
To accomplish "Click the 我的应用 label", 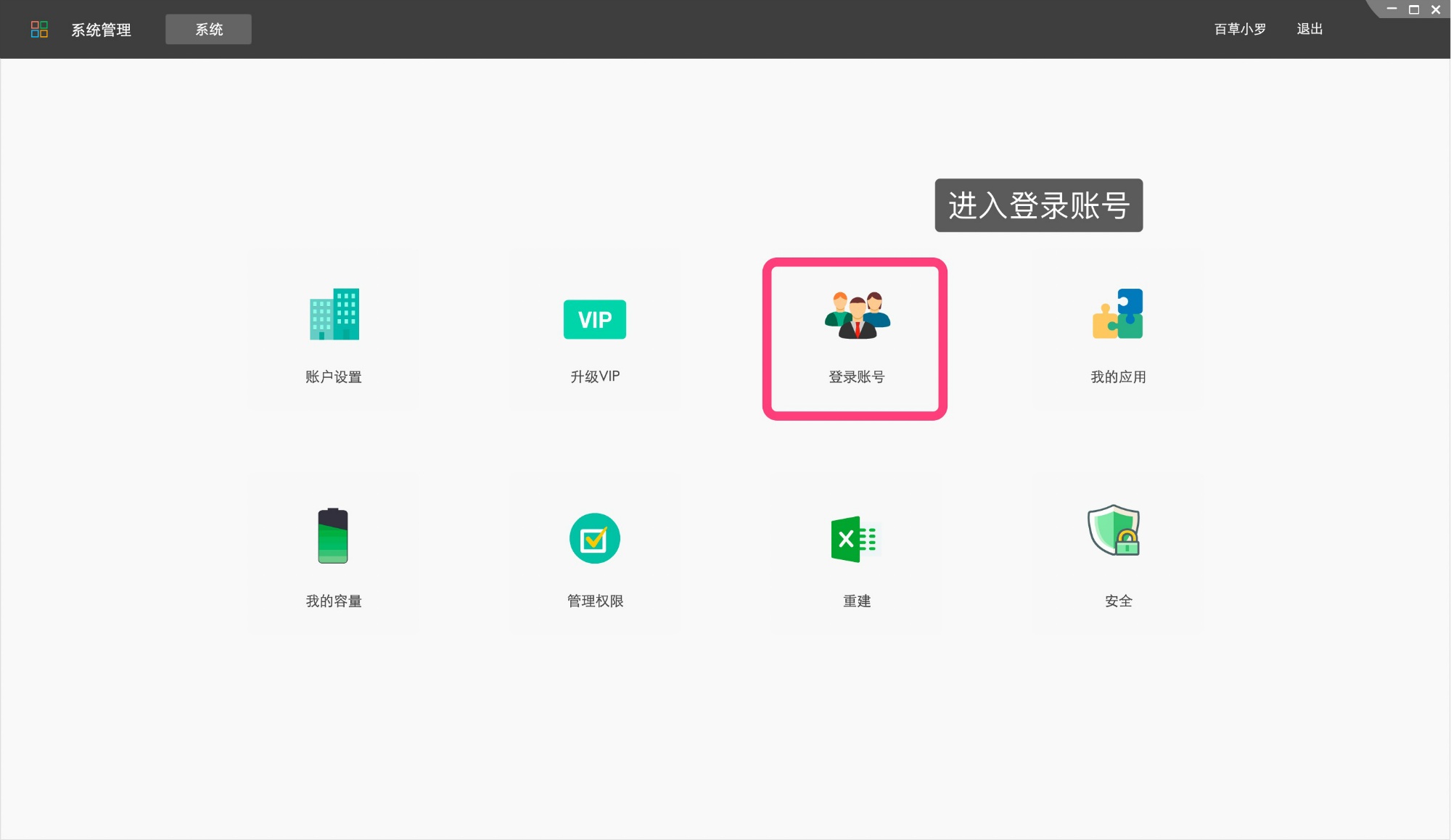I will click(x=1118, y=376).
